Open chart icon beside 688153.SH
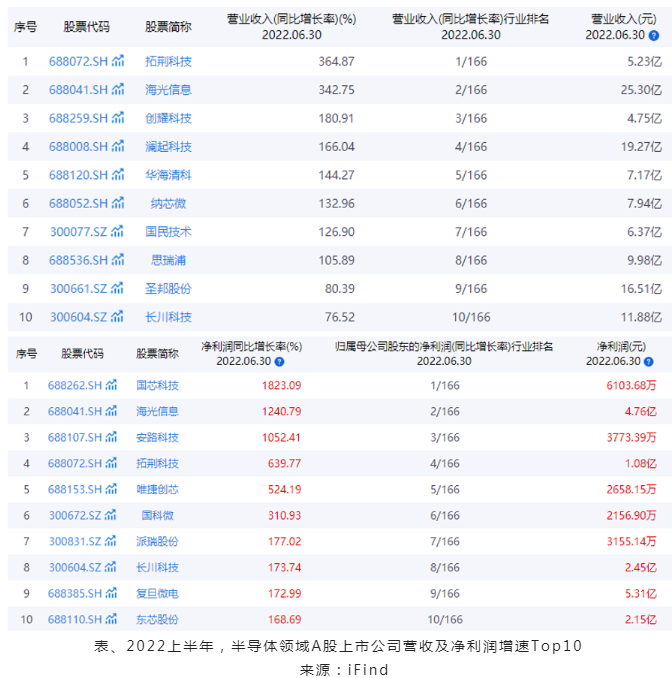 (x=111, y=489)
